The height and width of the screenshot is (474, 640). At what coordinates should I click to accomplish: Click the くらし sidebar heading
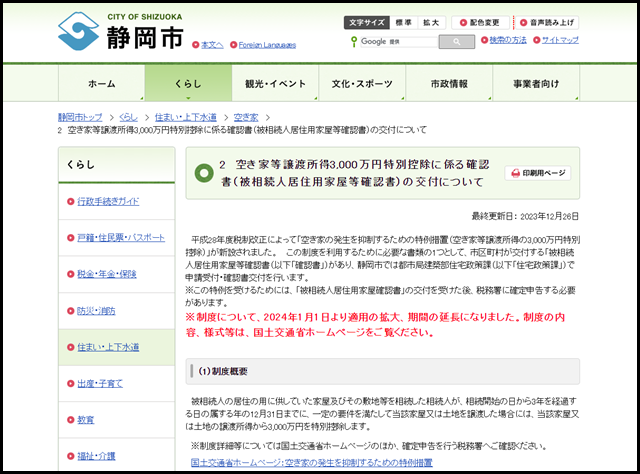pyautogui.click(x=80, y=165)
